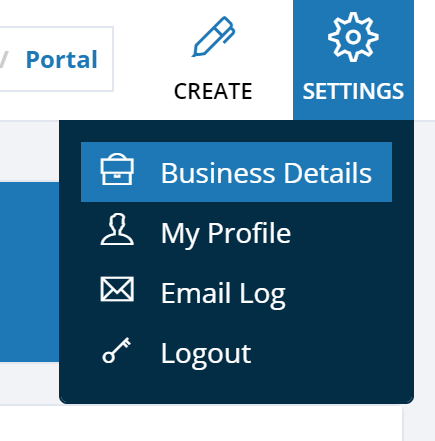Click the pen icon above CREATE
The image size is (435, 441).
[213, 36]
